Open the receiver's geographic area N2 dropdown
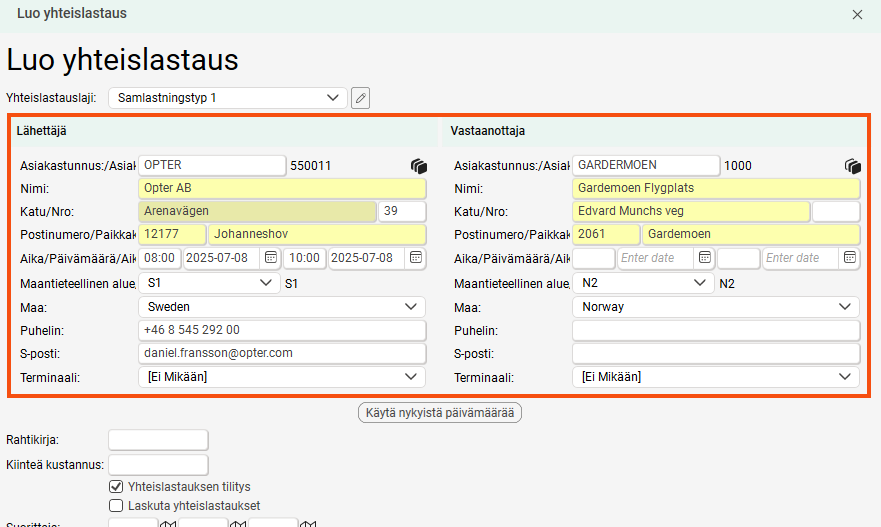881x527 pixels. (x=643, y=283)
